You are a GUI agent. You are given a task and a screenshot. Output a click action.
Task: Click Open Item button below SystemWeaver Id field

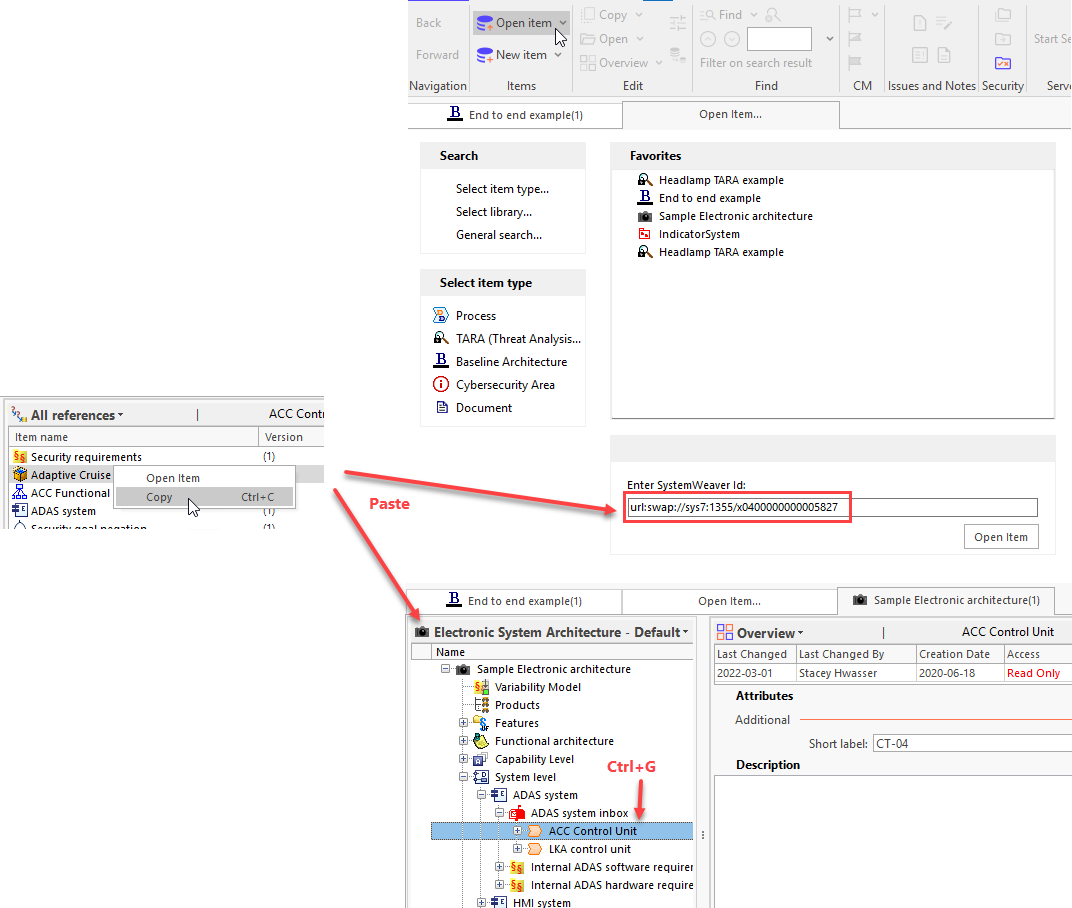click(1001, 537)
